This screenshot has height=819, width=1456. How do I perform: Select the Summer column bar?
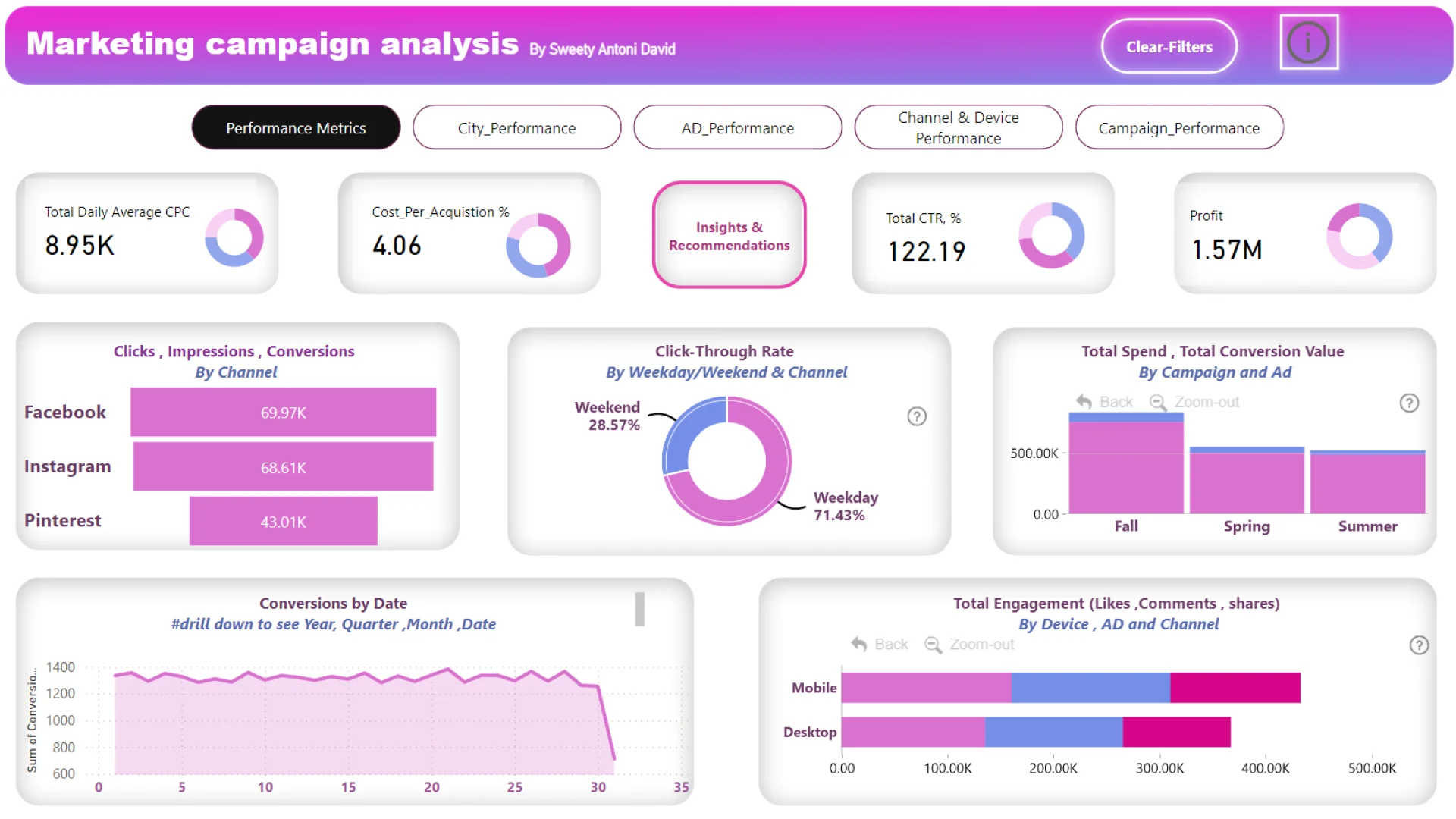click(x=1367, y=484)
